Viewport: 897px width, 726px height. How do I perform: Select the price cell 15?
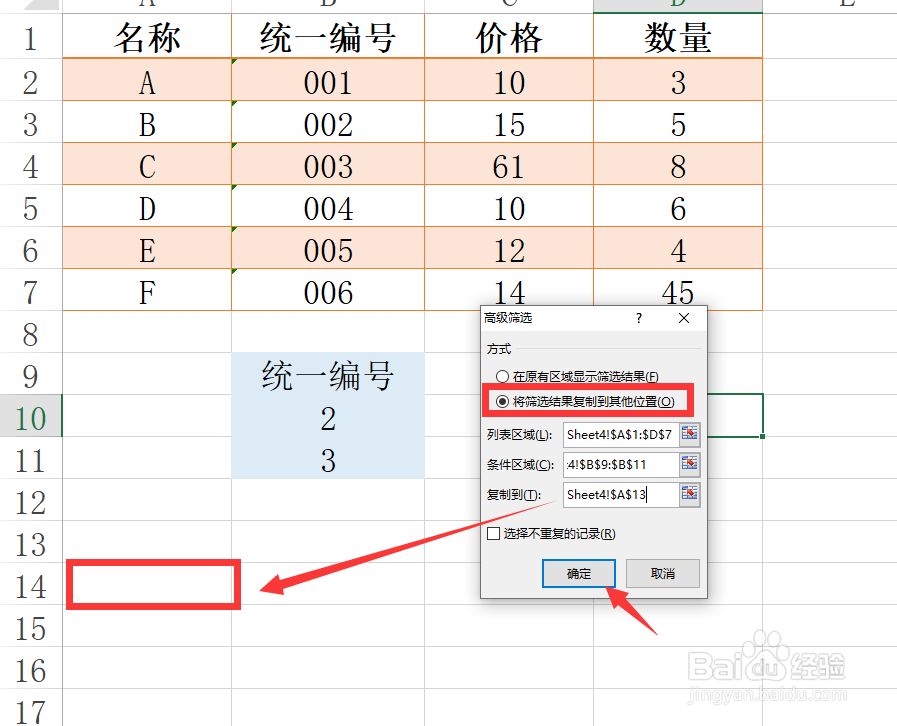pos(509,122)
